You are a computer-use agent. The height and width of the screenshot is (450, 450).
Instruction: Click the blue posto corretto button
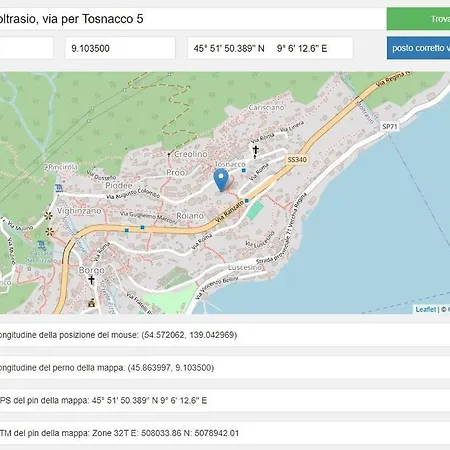pyautogui.click(x=418, y=48)
